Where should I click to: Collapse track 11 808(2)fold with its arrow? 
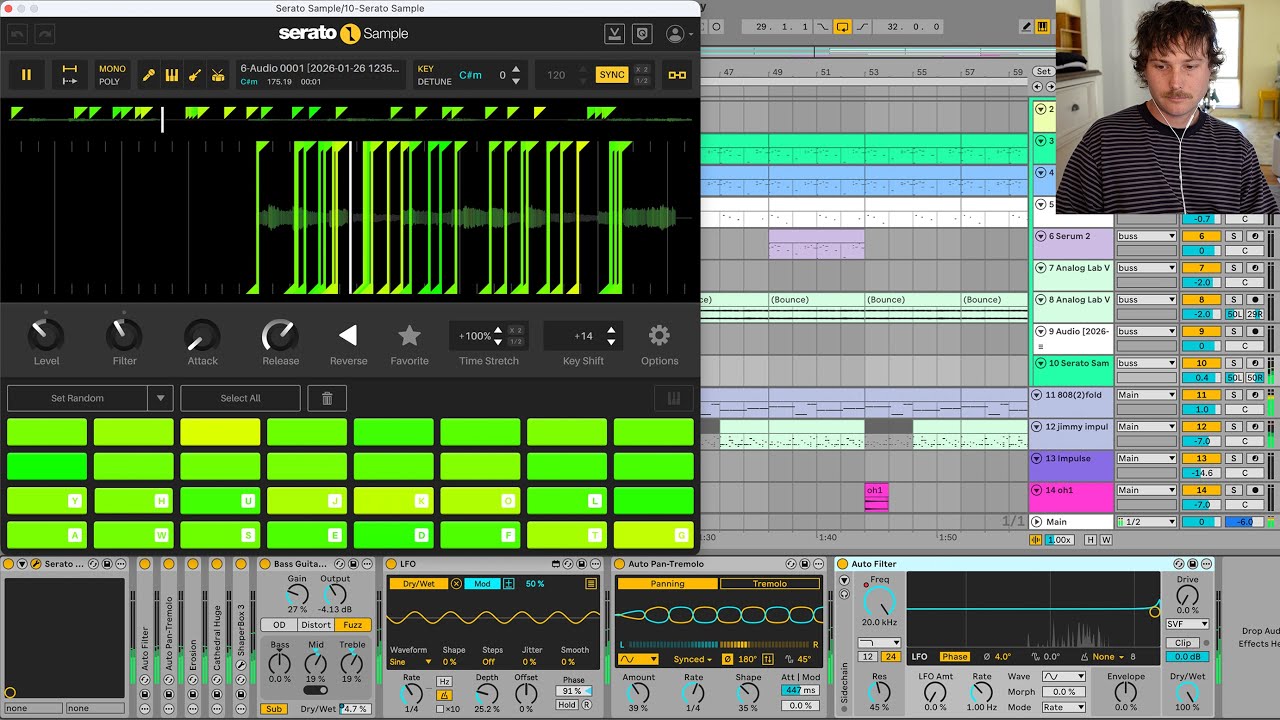(1038, 395)
